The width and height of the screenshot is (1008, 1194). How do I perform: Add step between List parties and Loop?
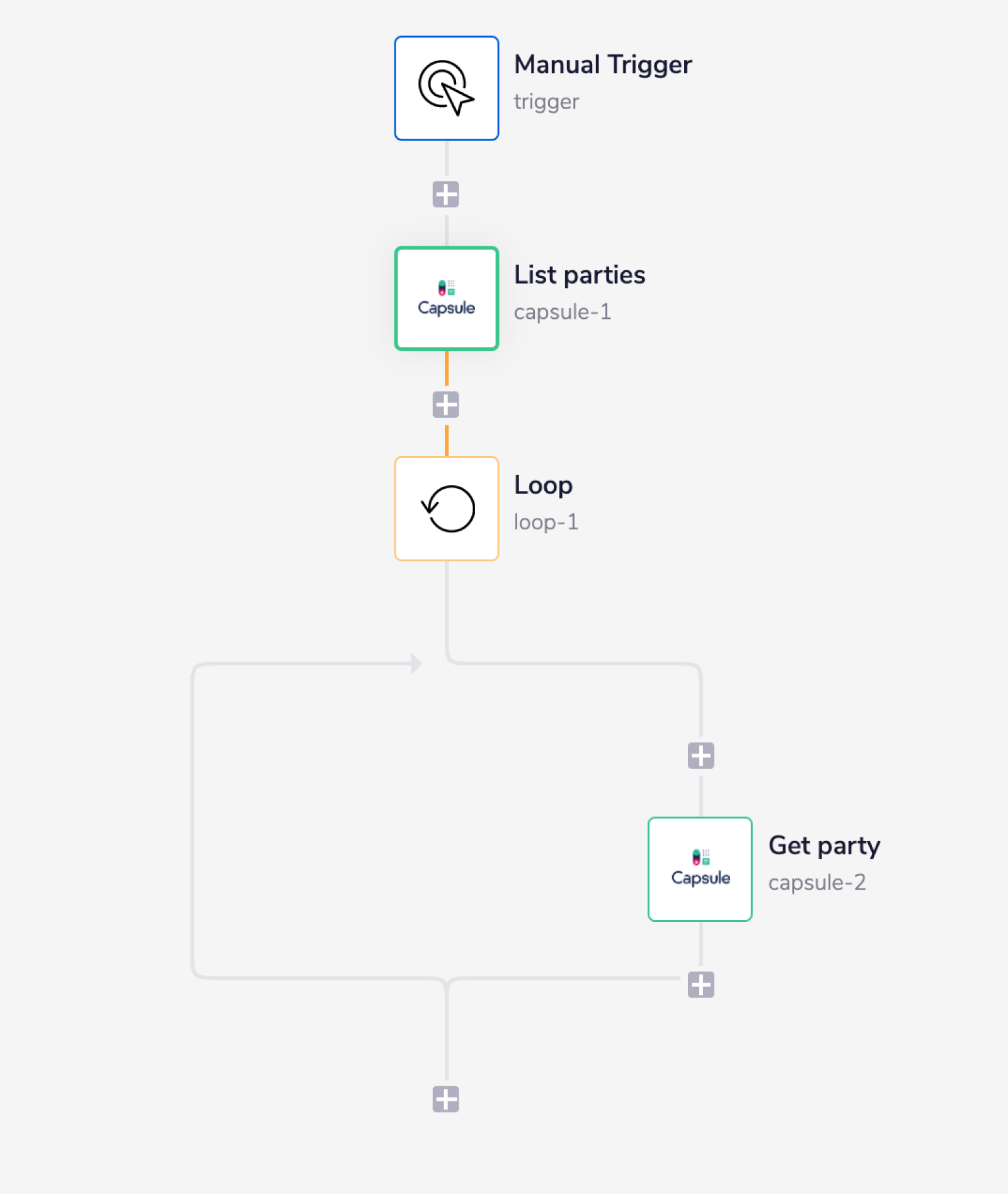tap(445, 405)
